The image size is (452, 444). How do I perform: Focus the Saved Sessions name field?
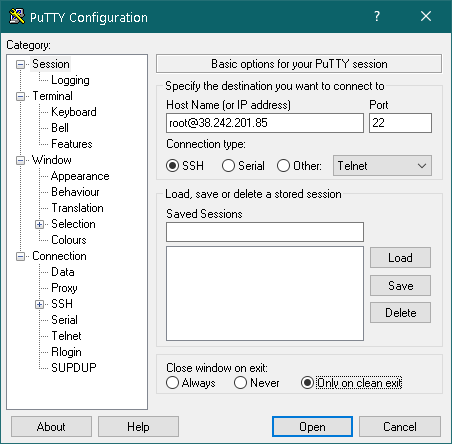[265, 232]
